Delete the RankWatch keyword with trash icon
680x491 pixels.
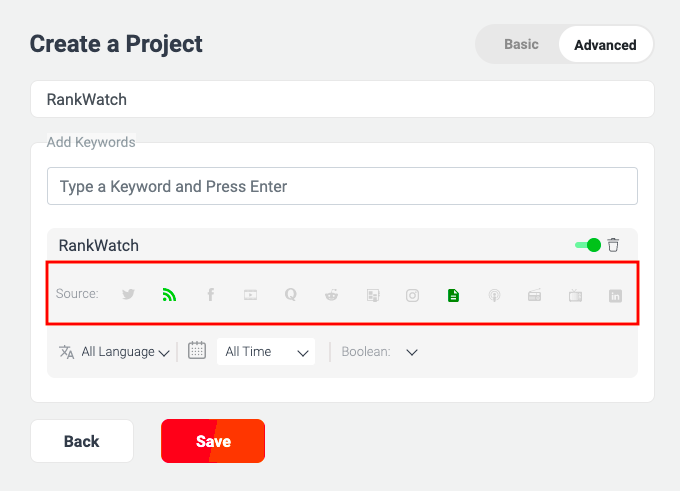(613, 245)
